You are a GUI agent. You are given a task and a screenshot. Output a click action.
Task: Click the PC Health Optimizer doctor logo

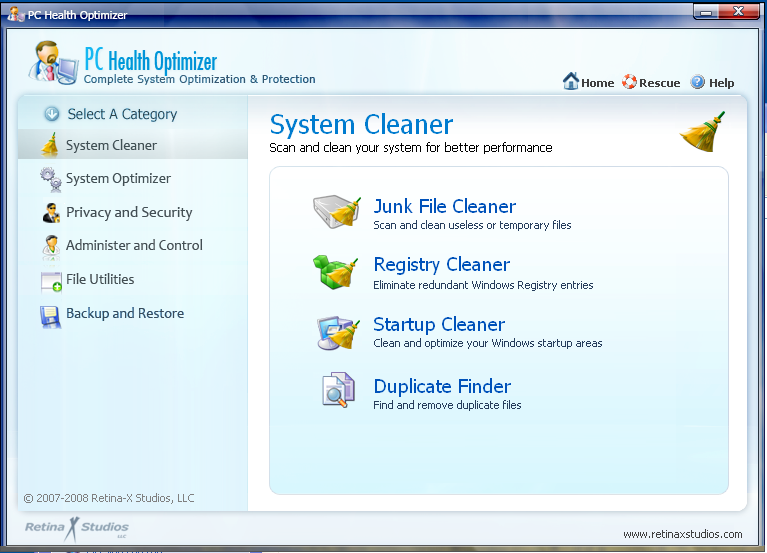[x=53, y=63]
